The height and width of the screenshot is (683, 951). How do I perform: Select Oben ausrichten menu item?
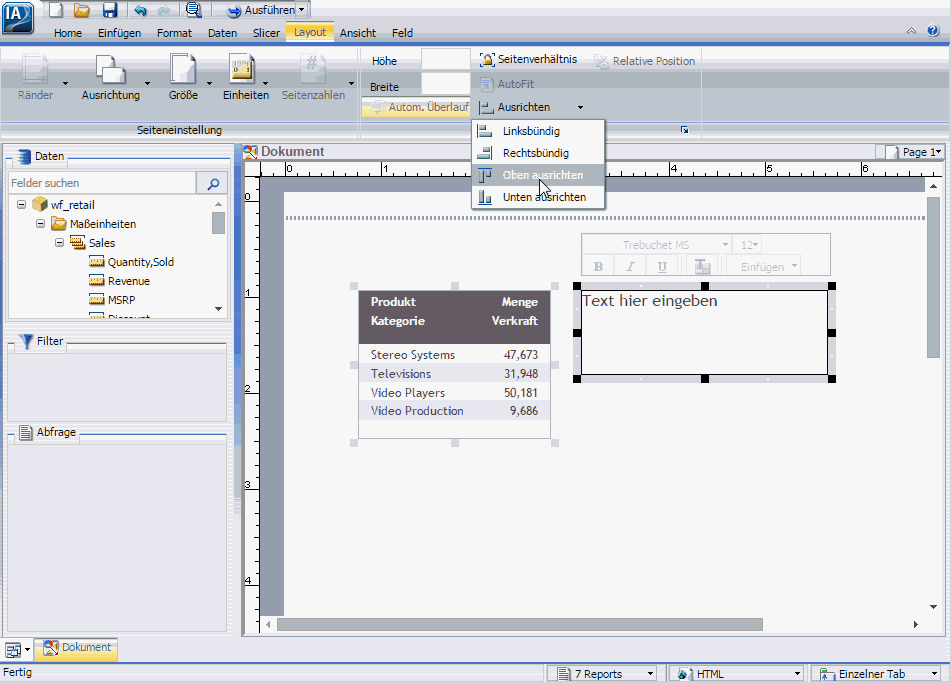pyautogui.click(x=538, y=175)
